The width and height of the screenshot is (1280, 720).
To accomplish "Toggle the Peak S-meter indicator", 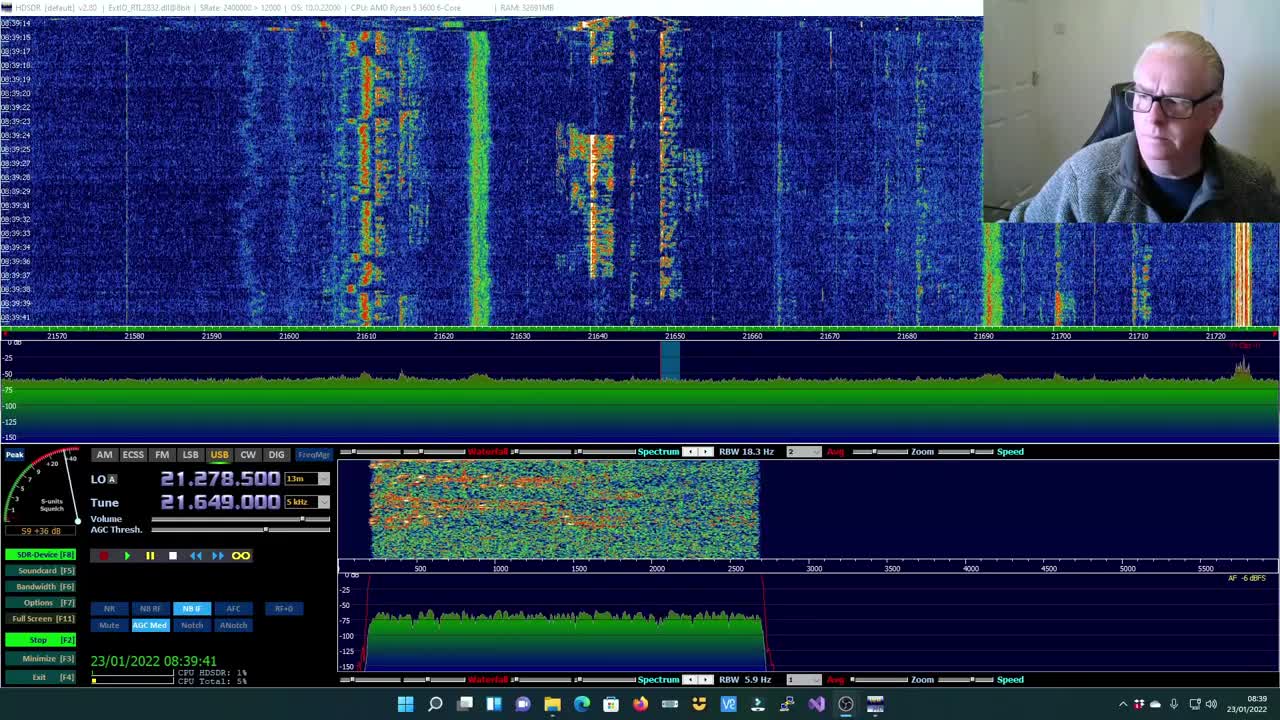I will coord(14,455).
